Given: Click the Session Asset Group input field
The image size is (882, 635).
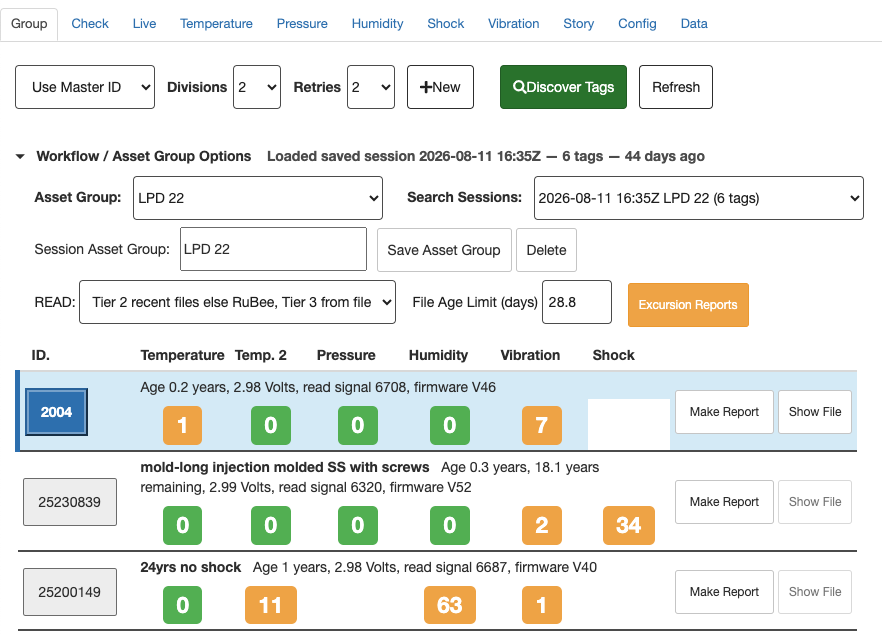Looking at the screenshot, I should pyautogui.click(x=273, y=249).
